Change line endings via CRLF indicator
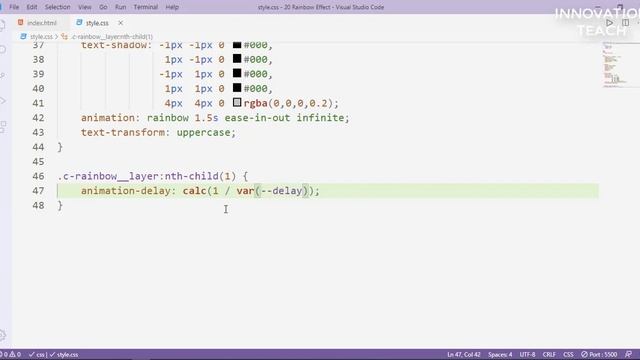This screenshot has width=640, height=360. 549,354
